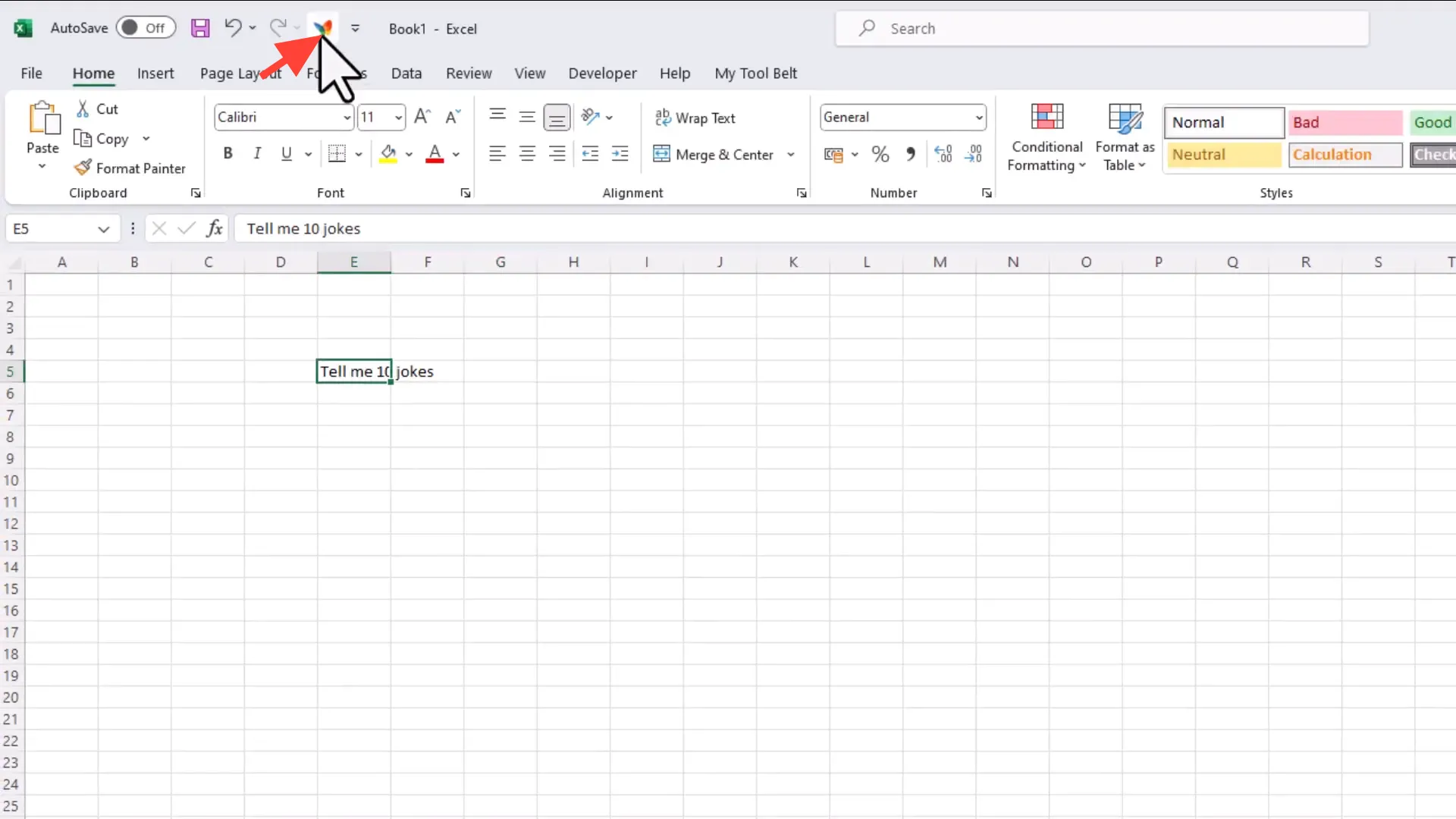Apply Merge & Center to selection
This screenshot has height=819, width=1456.
[714, 154]
